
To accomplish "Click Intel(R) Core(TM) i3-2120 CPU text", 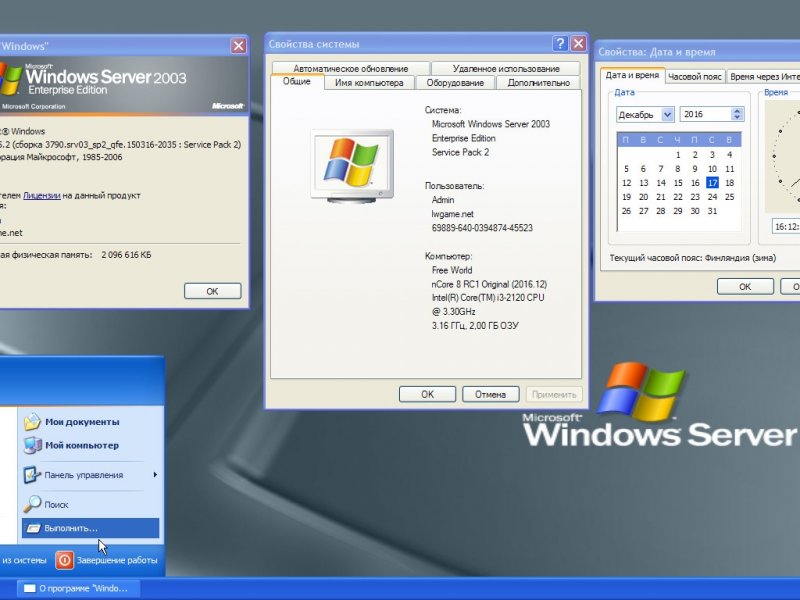I will coord(488,297).
